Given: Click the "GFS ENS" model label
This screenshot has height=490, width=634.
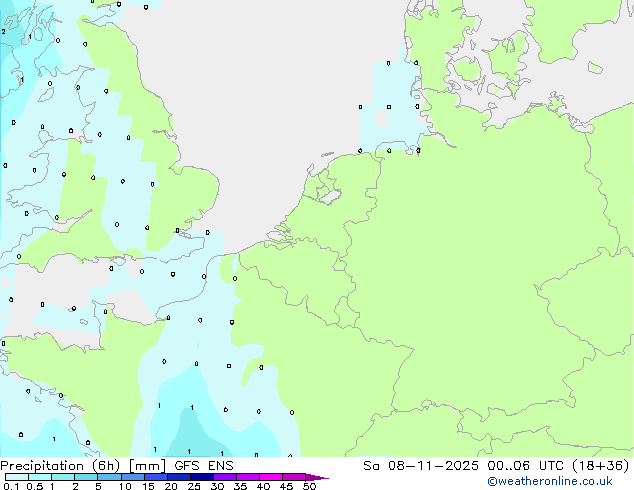Looking at the screenshot, I should (204, 466).
